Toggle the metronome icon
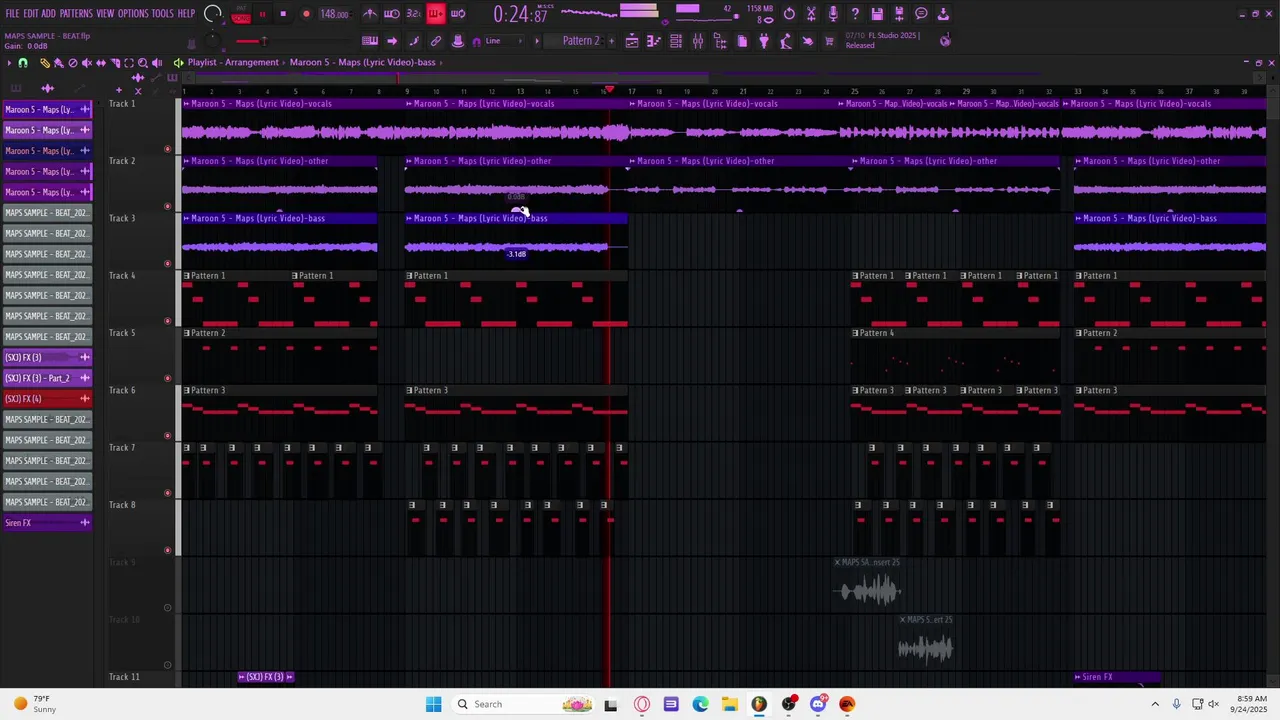 (x=370, y=14)
